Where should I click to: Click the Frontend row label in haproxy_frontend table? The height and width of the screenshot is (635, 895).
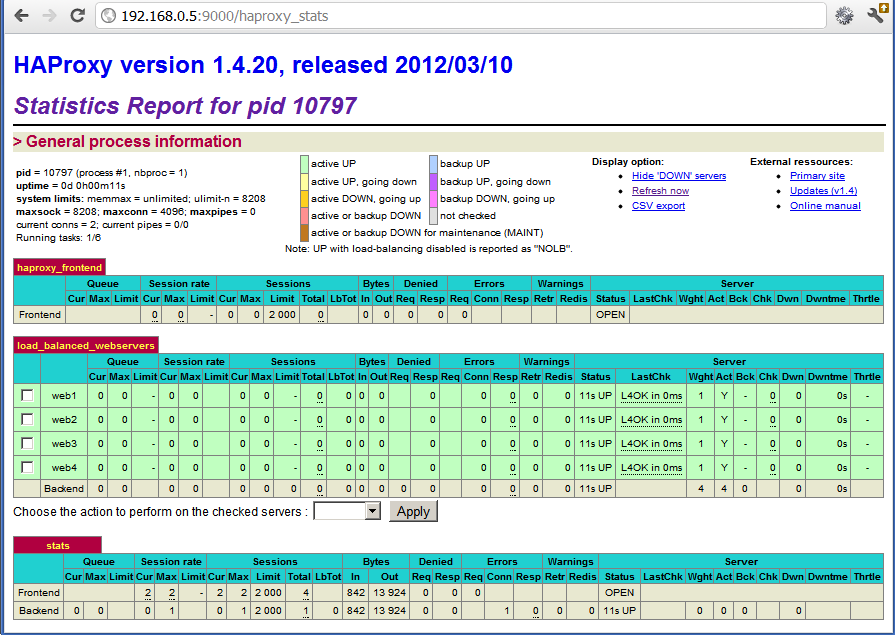click(x=39, y=315)
